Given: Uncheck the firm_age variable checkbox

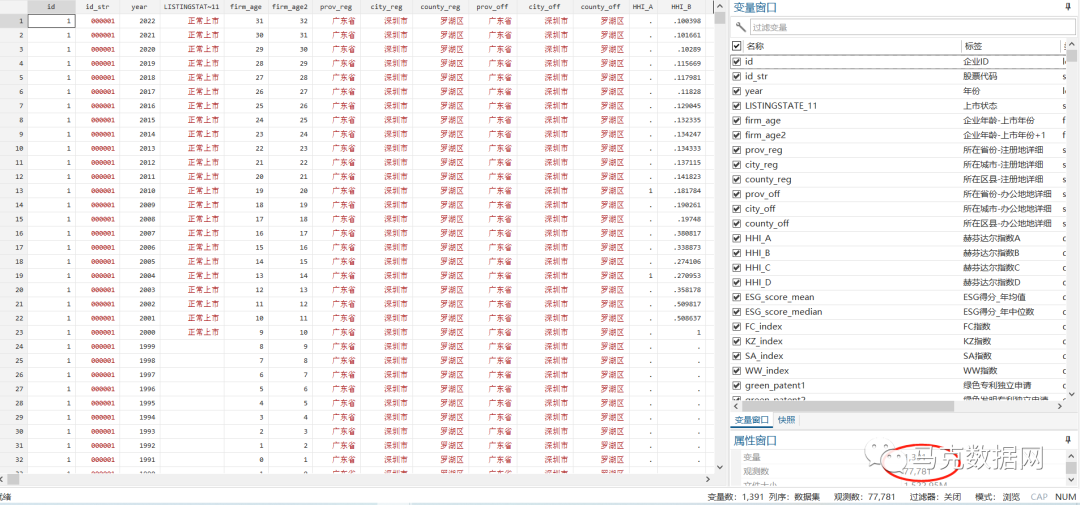Looking at the screenshot, I should pos(736,120).
